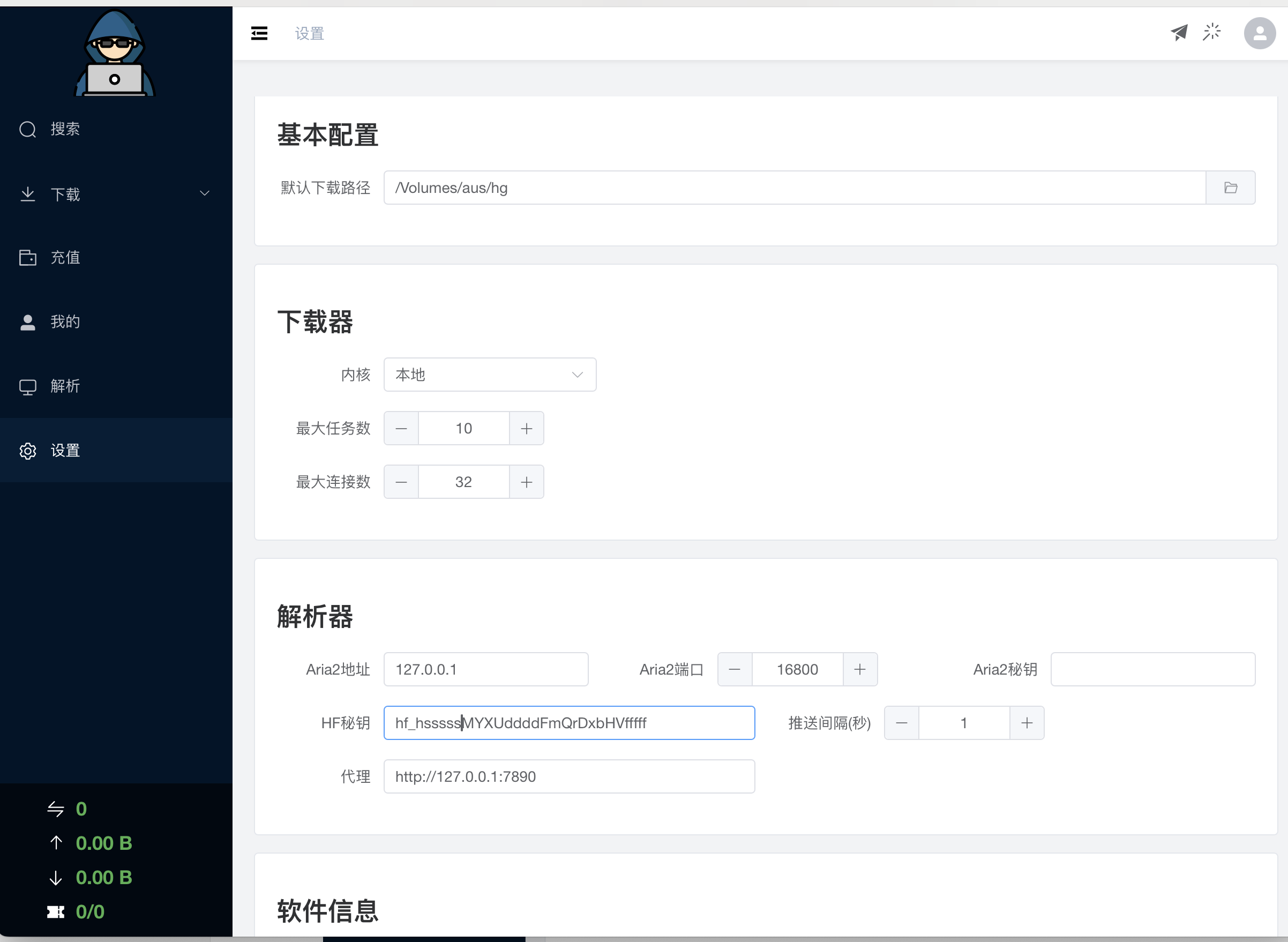1288x942 pixels.
Task: Decrease Aria2端口 port value
Action: point(735,669)
